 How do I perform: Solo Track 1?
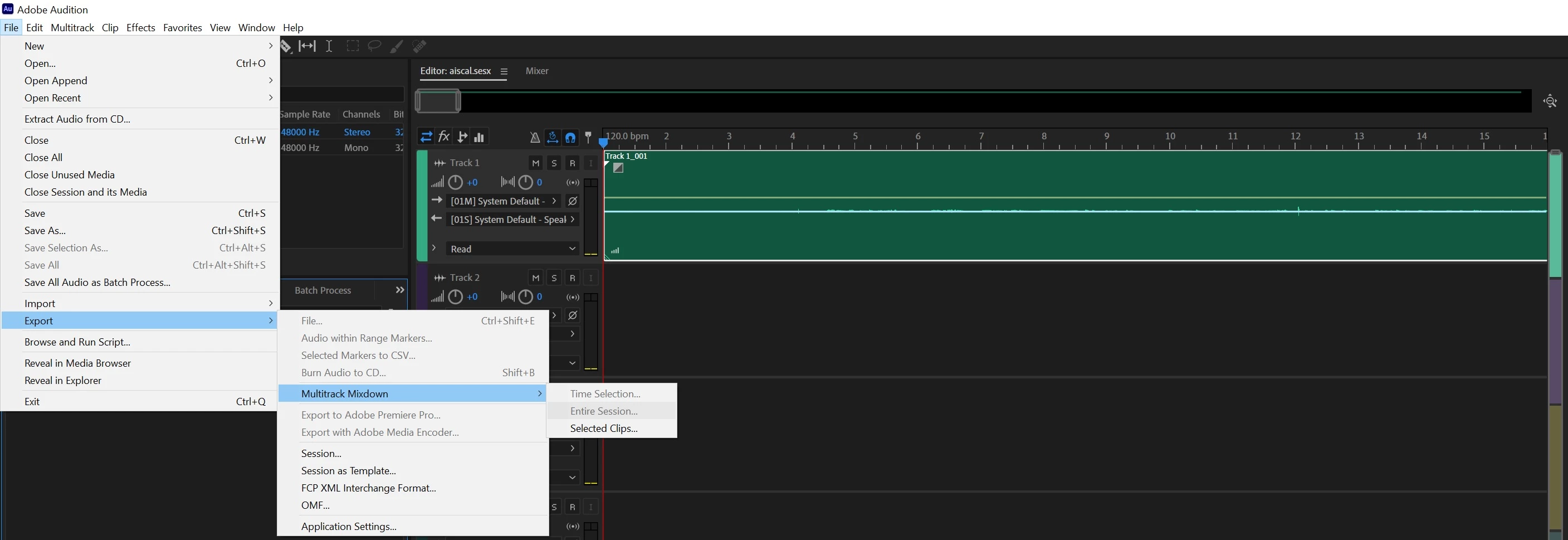pos(554,163)
